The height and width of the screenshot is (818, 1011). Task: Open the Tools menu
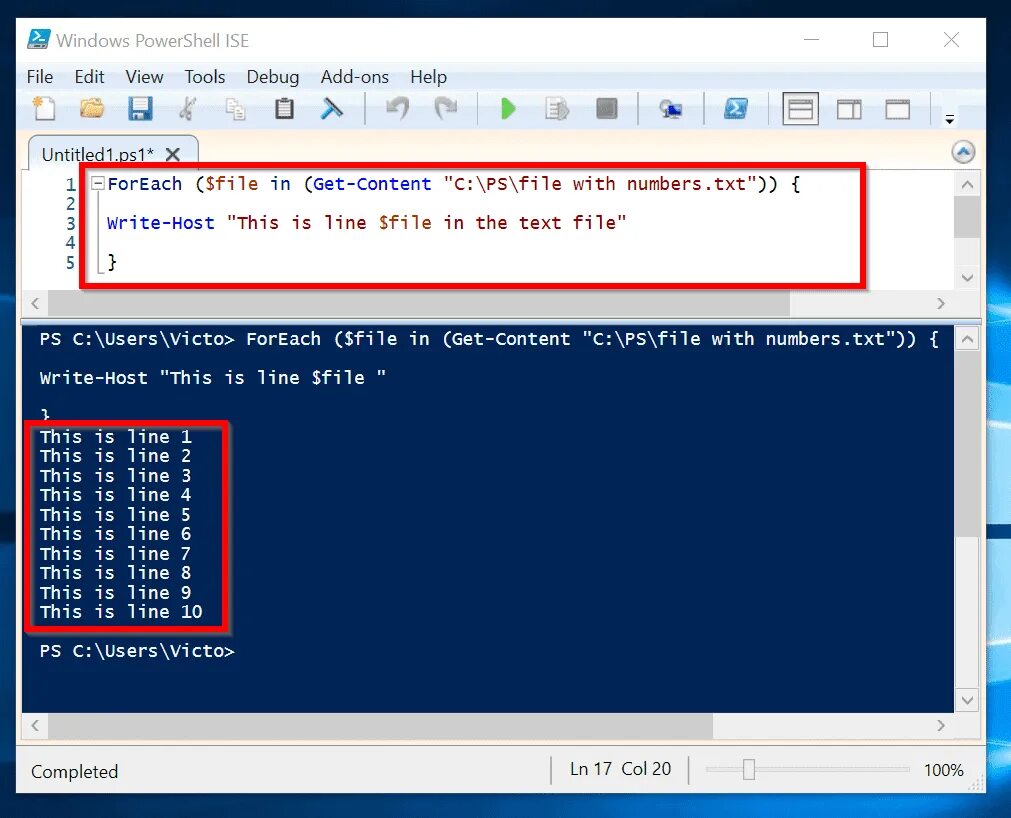click(204, 77)
